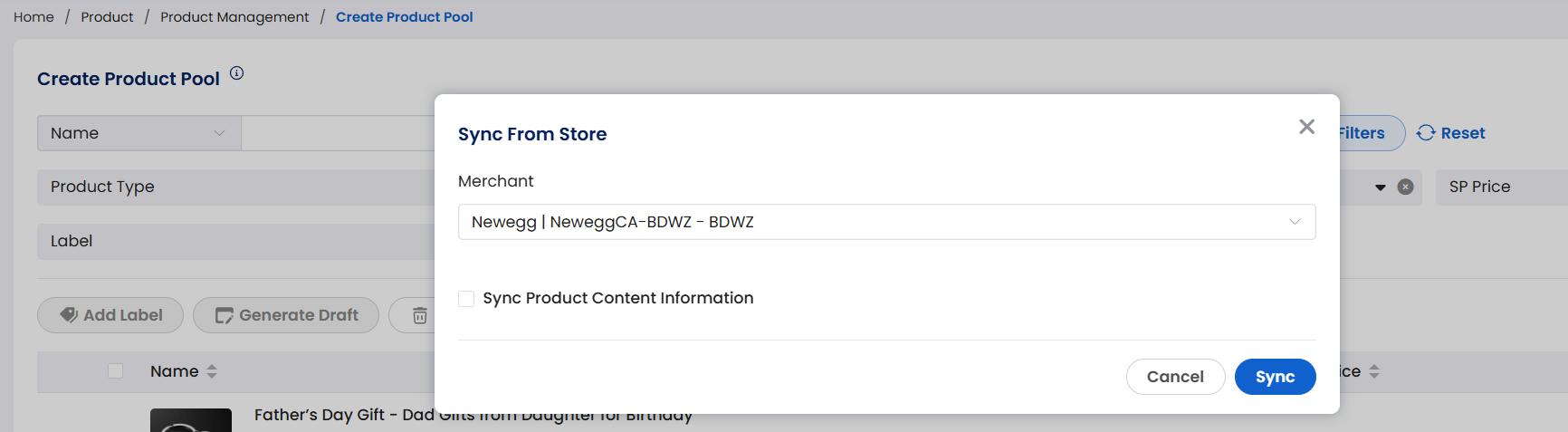Click the blue Sync button
This screenshot has height=432, width=1568.
point(1275,377)
